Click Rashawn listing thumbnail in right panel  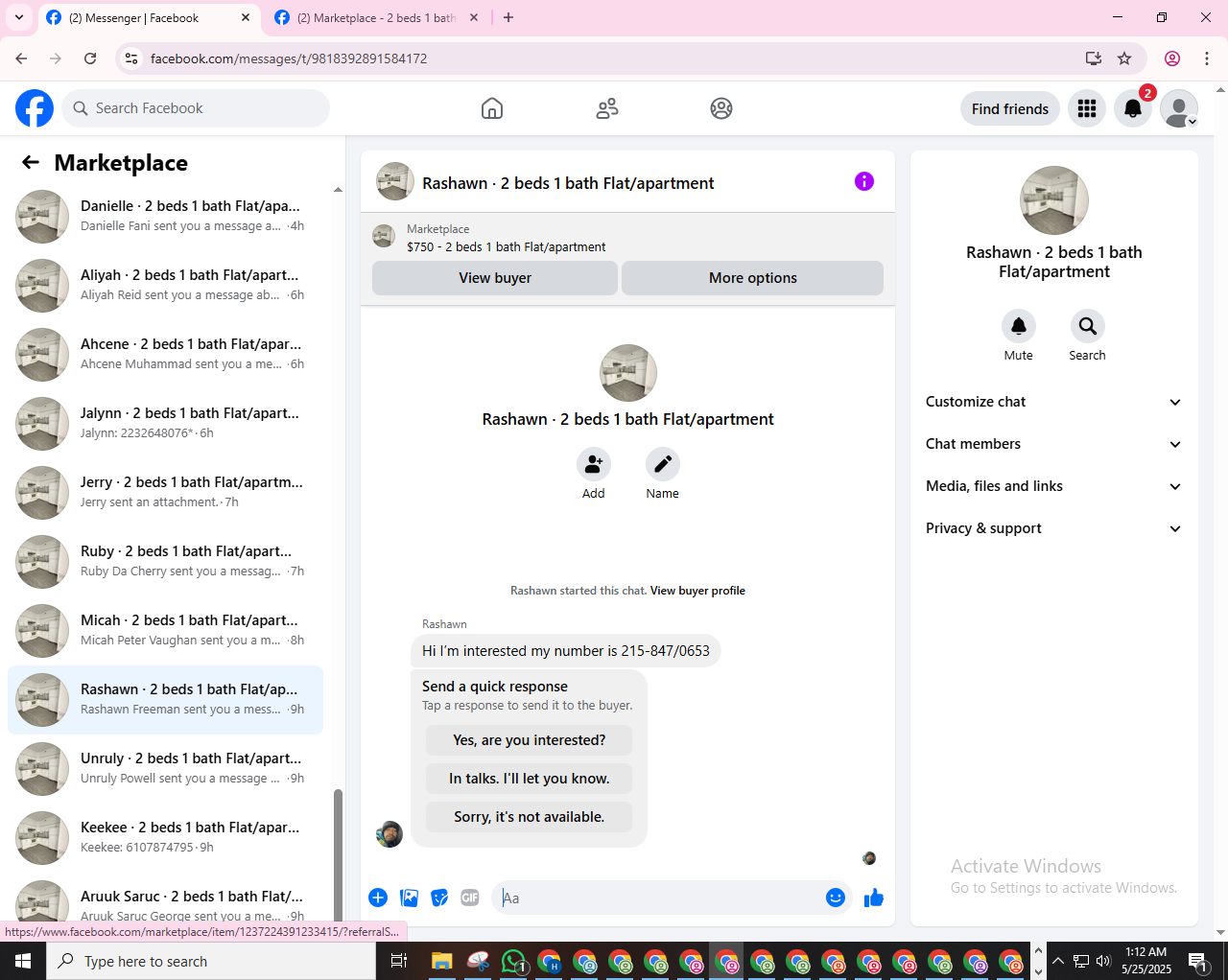(1054, 200)
